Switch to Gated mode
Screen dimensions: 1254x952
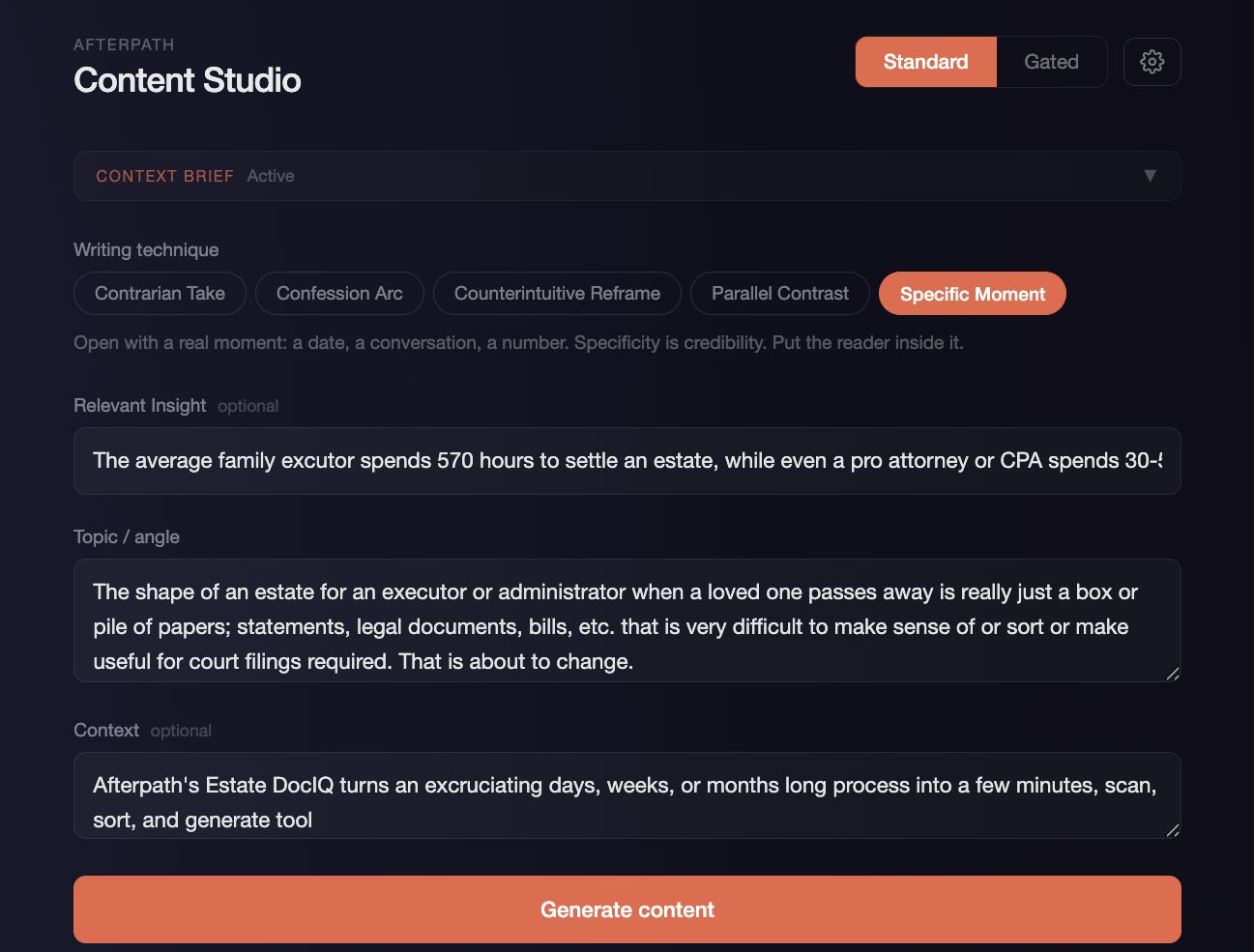coord(1051,62)
